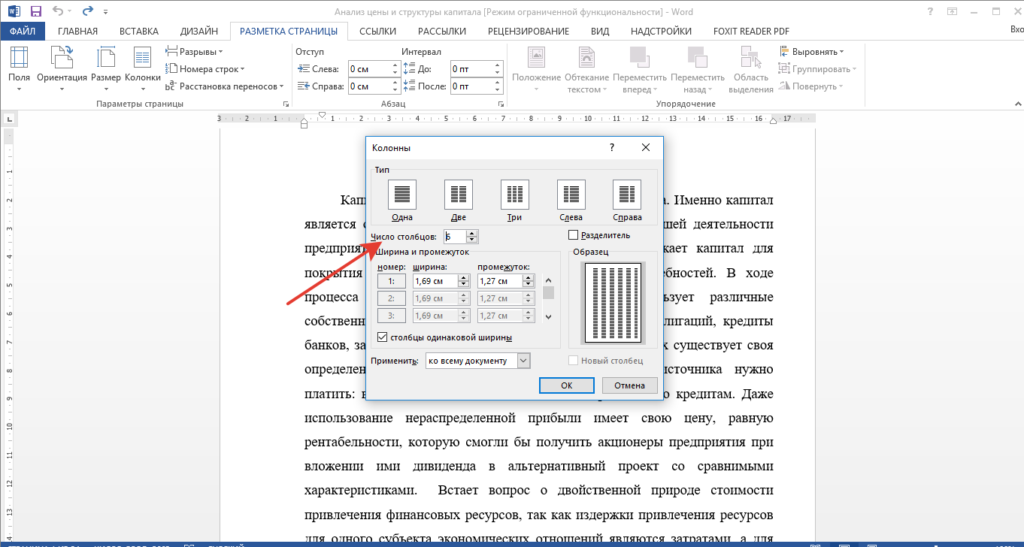
Task: Open the ССЫЛКИ ribbon tab
Action: [378, 31]
